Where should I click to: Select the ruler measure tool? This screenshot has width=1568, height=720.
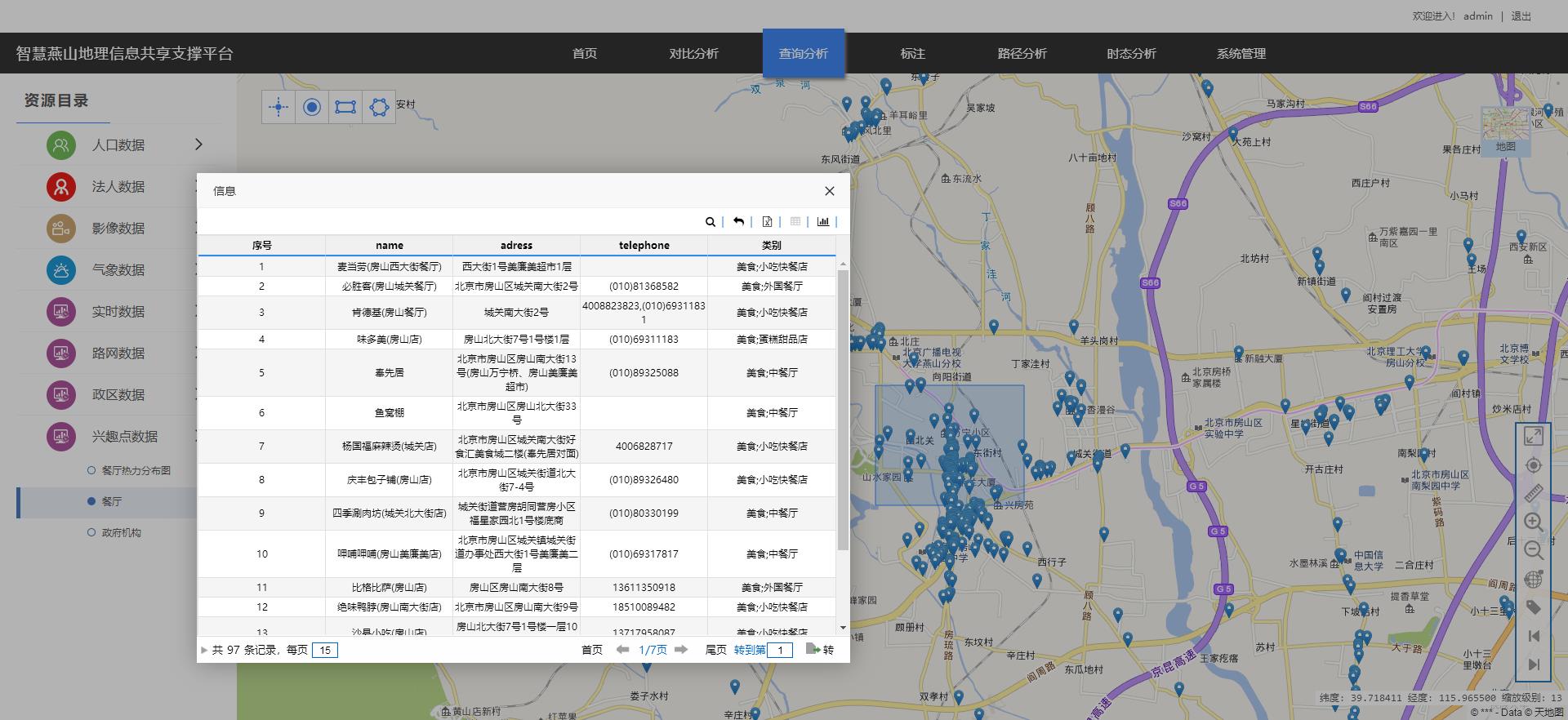point(1534,494)
